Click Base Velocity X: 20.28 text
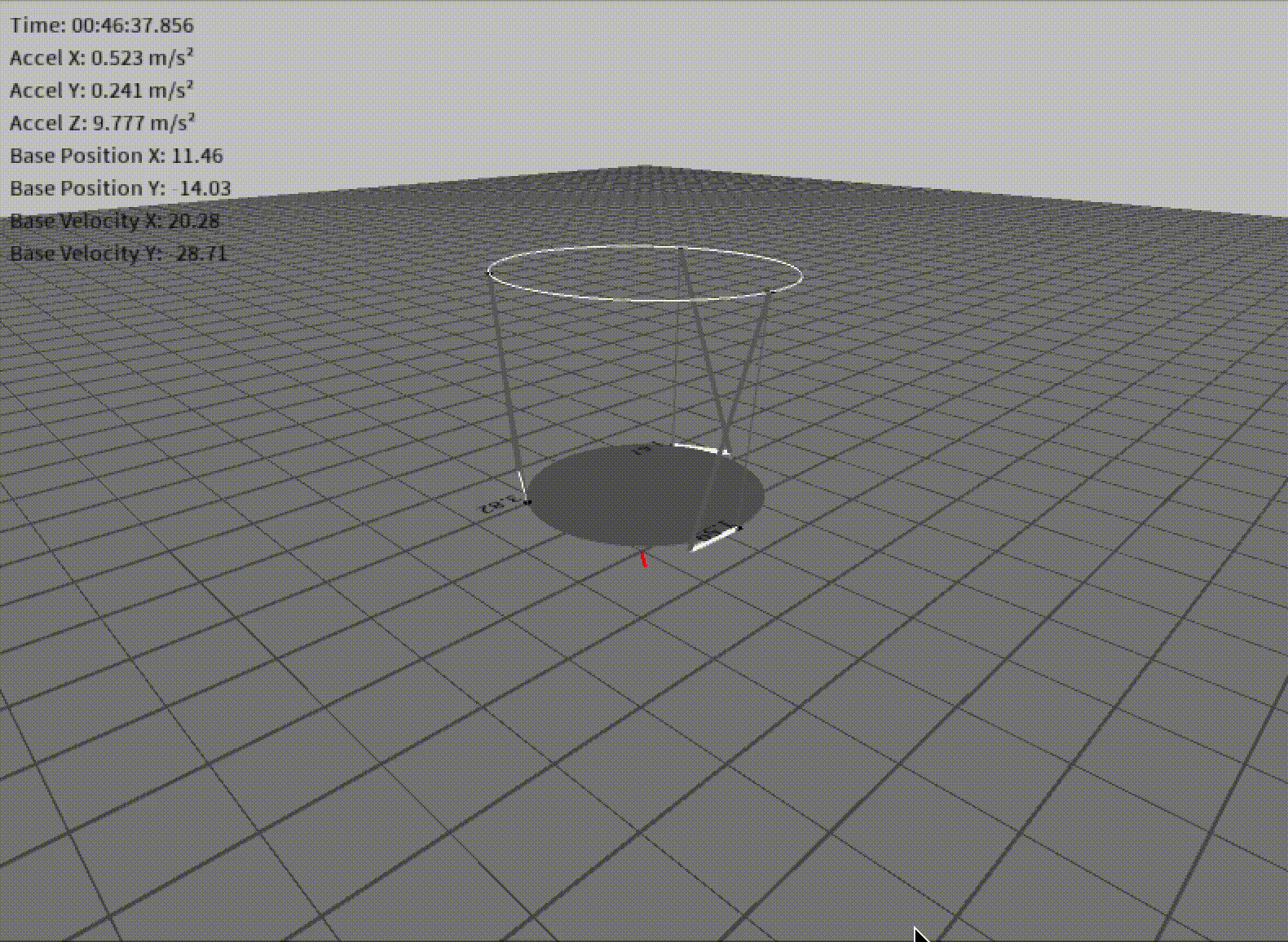 [x=115, y=221]
